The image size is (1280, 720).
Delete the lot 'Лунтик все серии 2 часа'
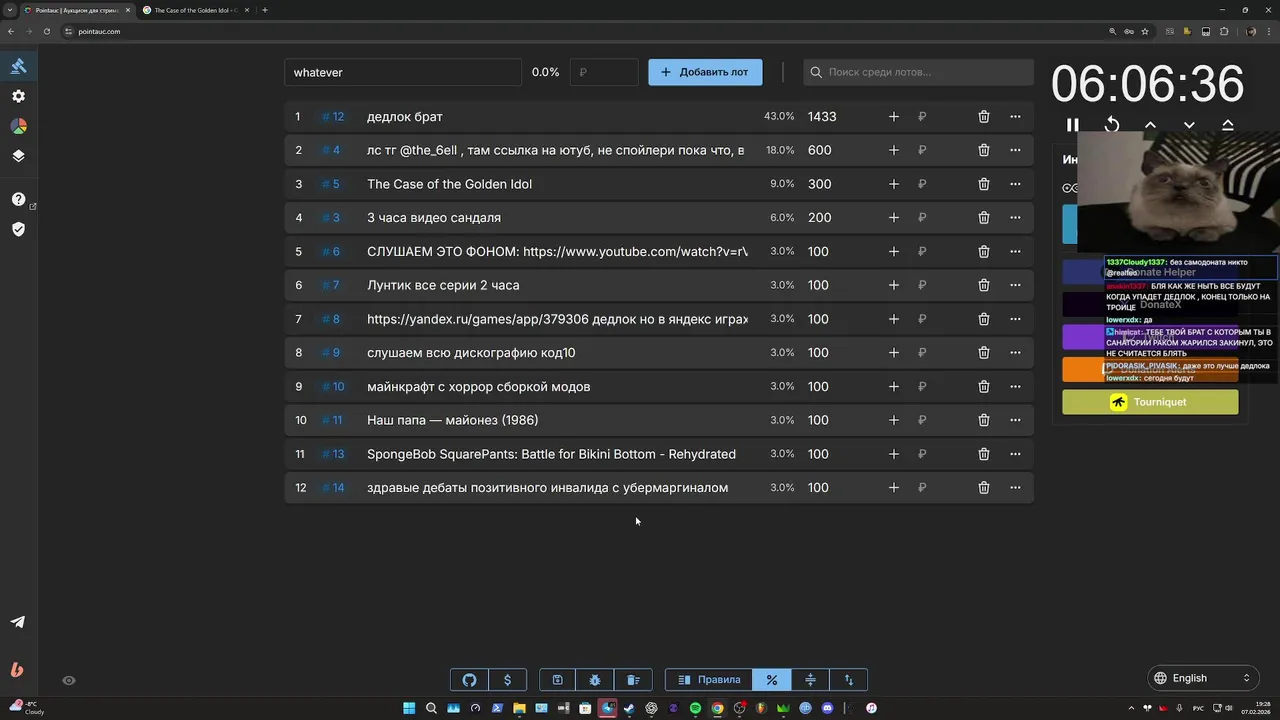point(984,285)
